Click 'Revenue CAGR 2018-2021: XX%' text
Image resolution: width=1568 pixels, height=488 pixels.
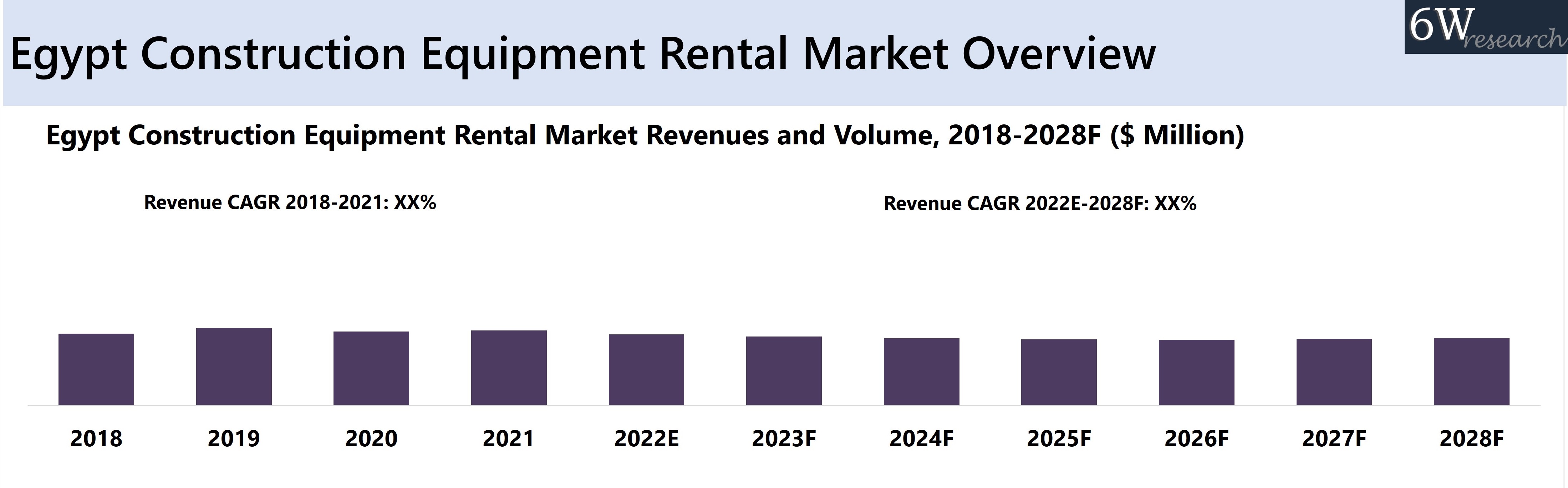click(x=290, y=202)
